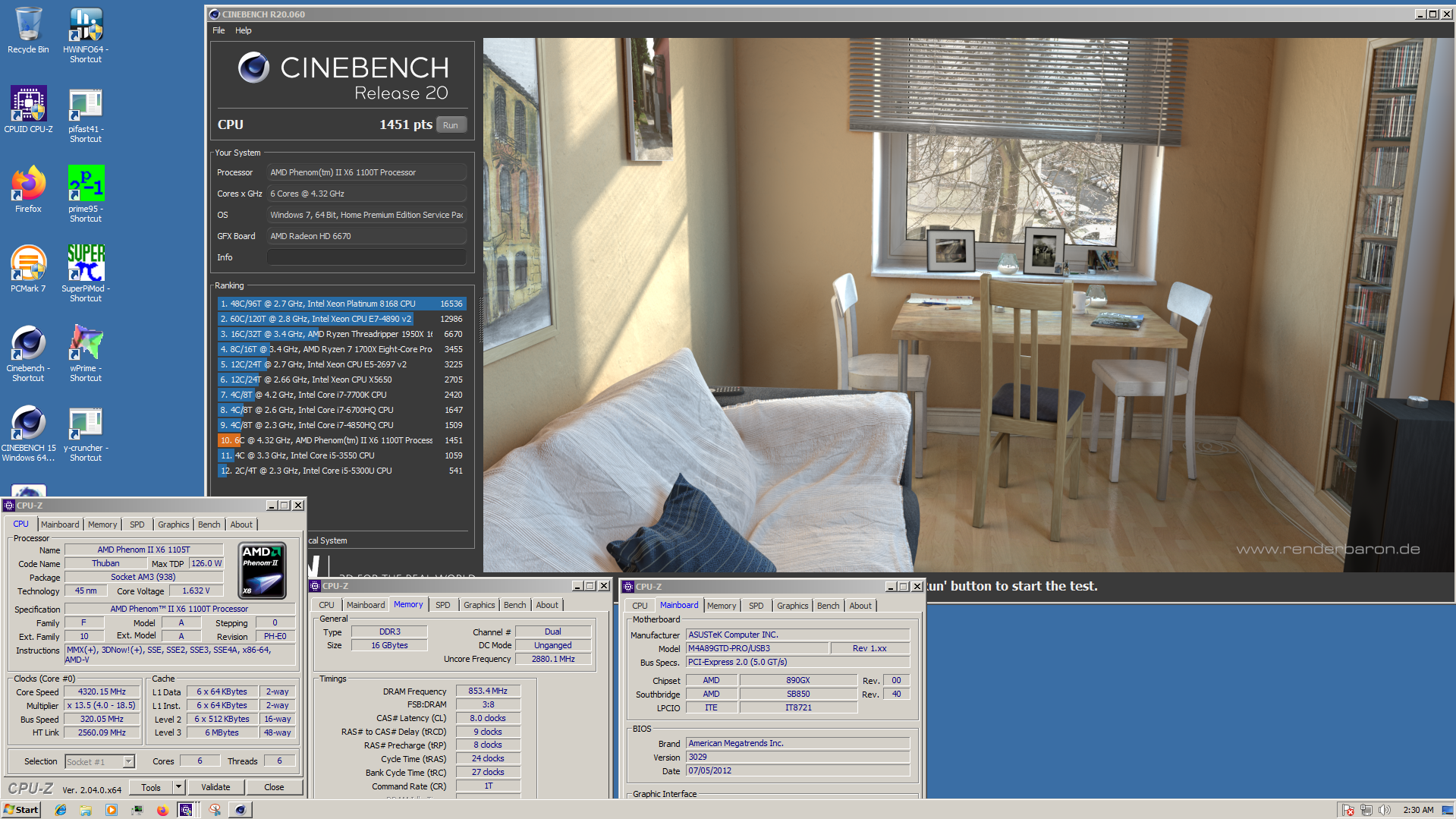
Task: Open Internet Explorer from taskbar
Action: coord(60,810)
